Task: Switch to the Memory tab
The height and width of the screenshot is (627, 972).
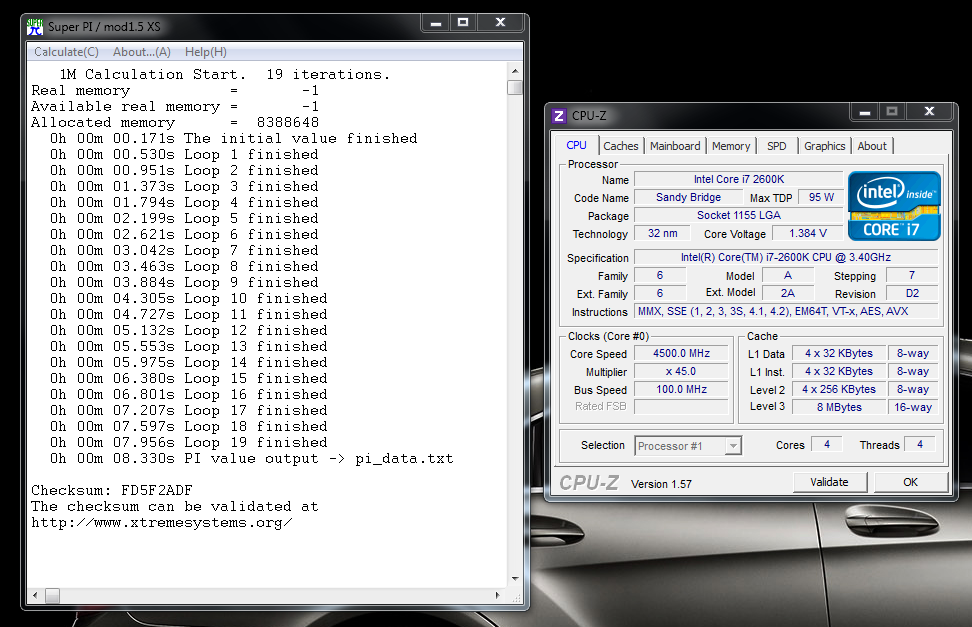Action: coord(731,146)
